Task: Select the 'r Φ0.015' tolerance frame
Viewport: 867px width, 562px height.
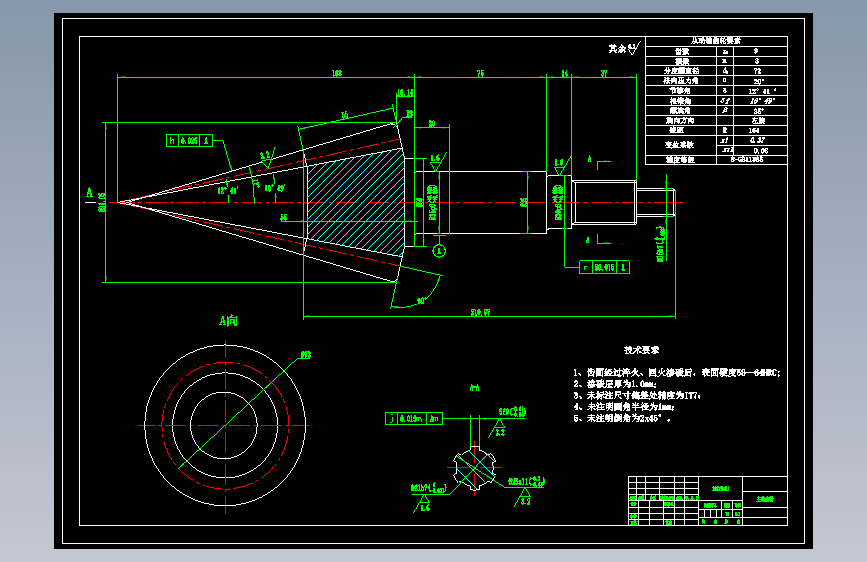Action: coord(604,267)
